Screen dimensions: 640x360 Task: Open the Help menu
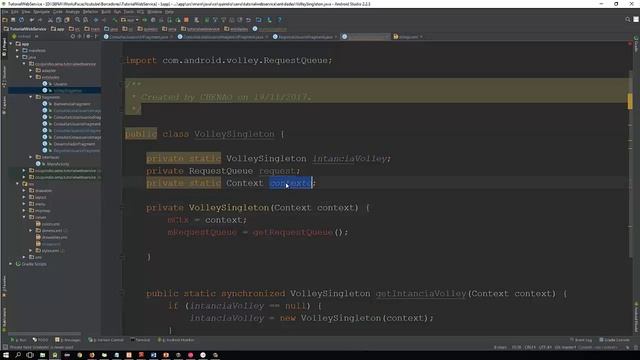click(169, 12)
